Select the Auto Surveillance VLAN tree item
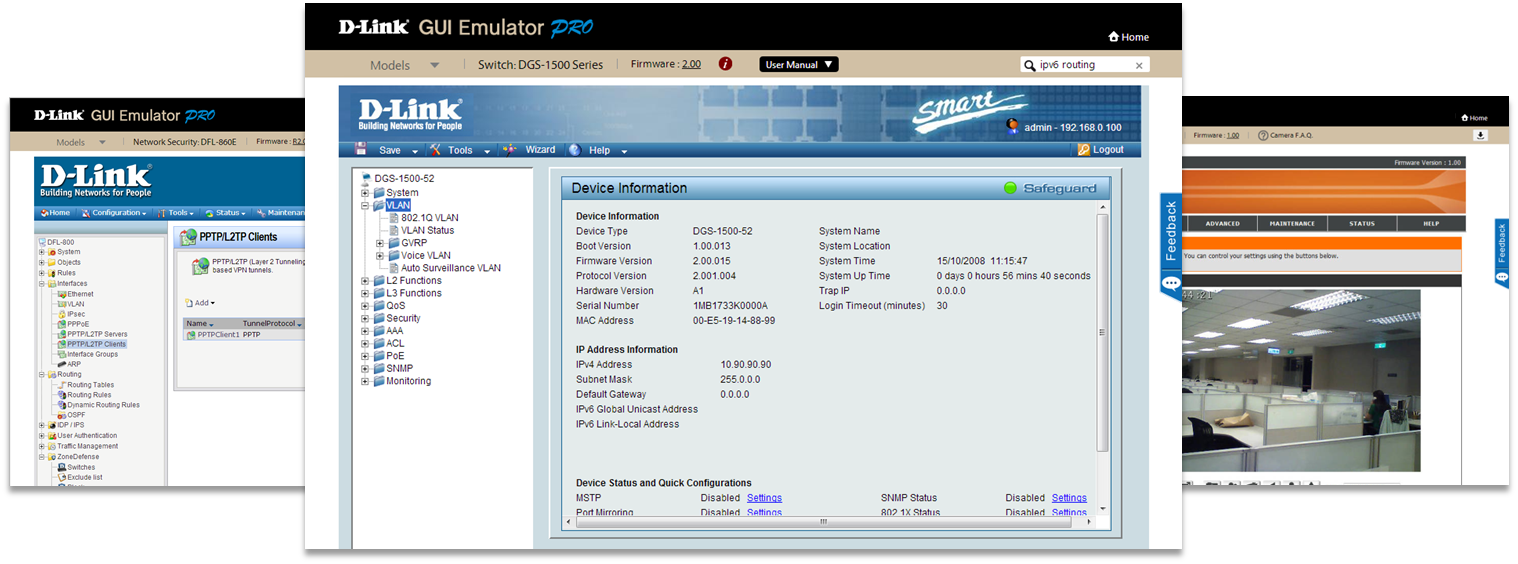 pyautogui.click(x=451, y=268)
